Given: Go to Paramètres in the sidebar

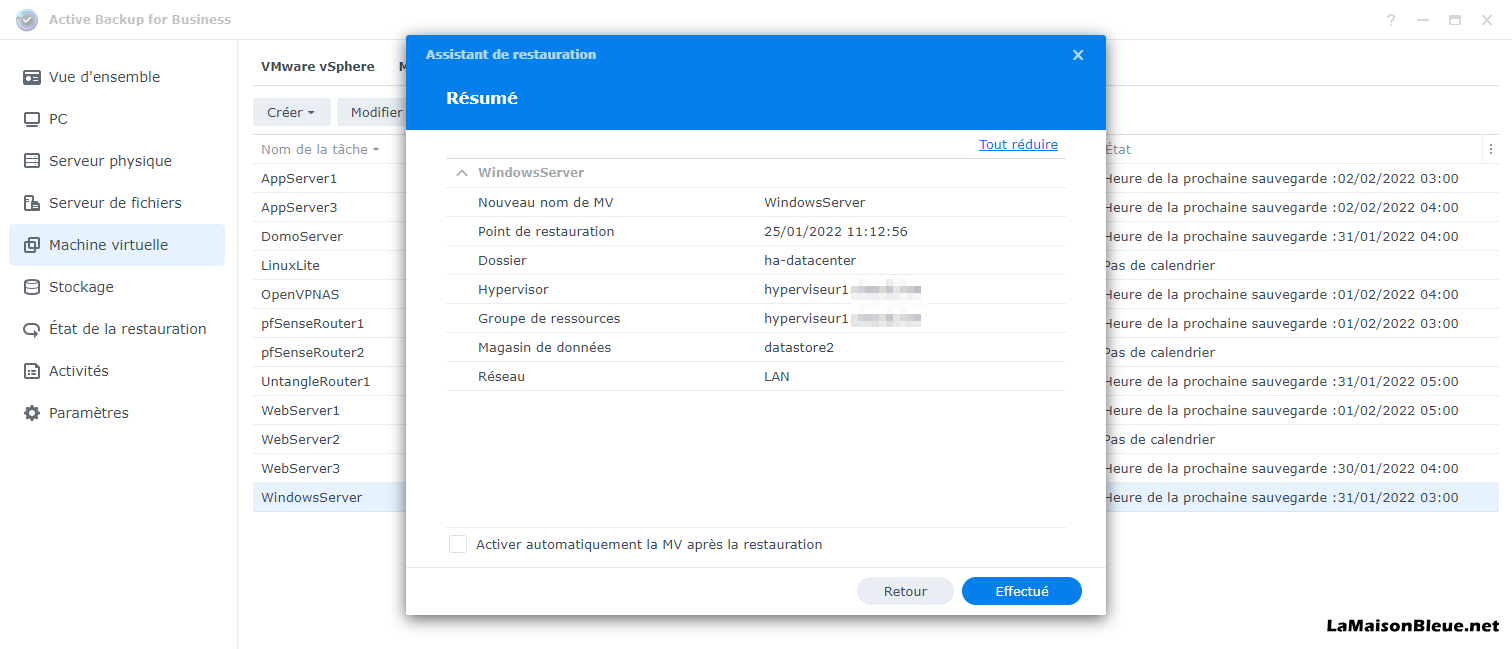Looking at the screenshot, I should [117, 413].
